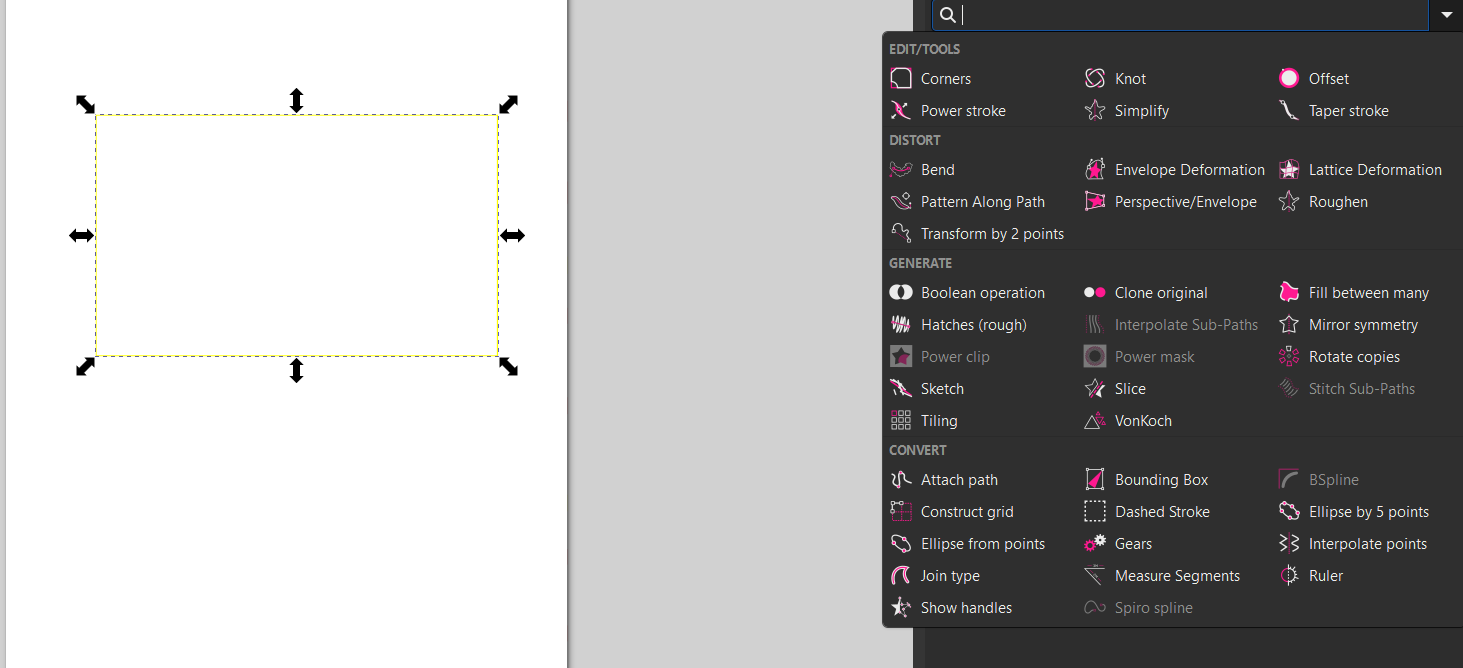Image resolution: width=1463 pixels, height=668 pixels.
Task: Click the disabled Spiro spline entry
Action: [1139, 608]
